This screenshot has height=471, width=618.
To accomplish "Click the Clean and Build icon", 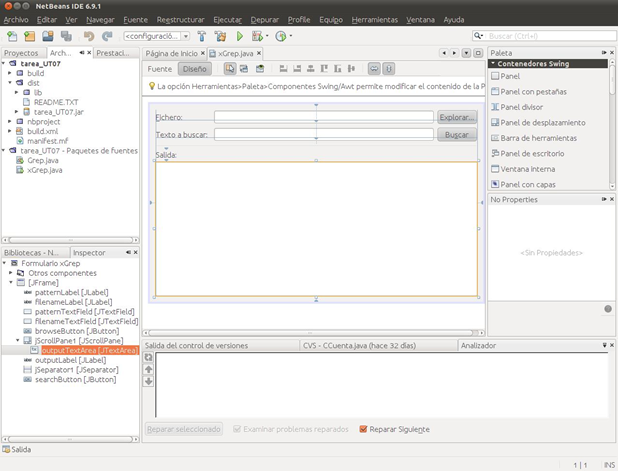I will 220,36.
